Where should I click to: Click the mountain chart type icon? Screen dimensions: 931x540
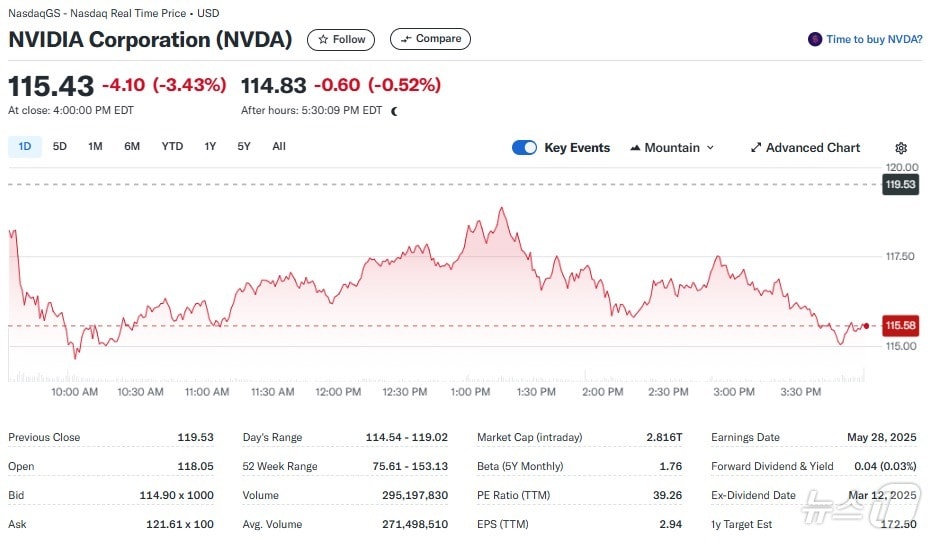point(635,148)
